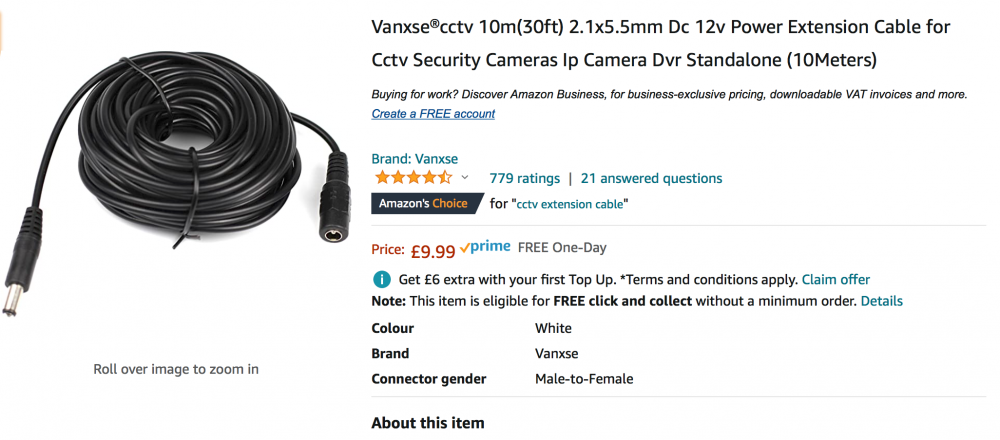
Task: Click the Male-to-Female connector gender value
Action: (x=584, y=379)
